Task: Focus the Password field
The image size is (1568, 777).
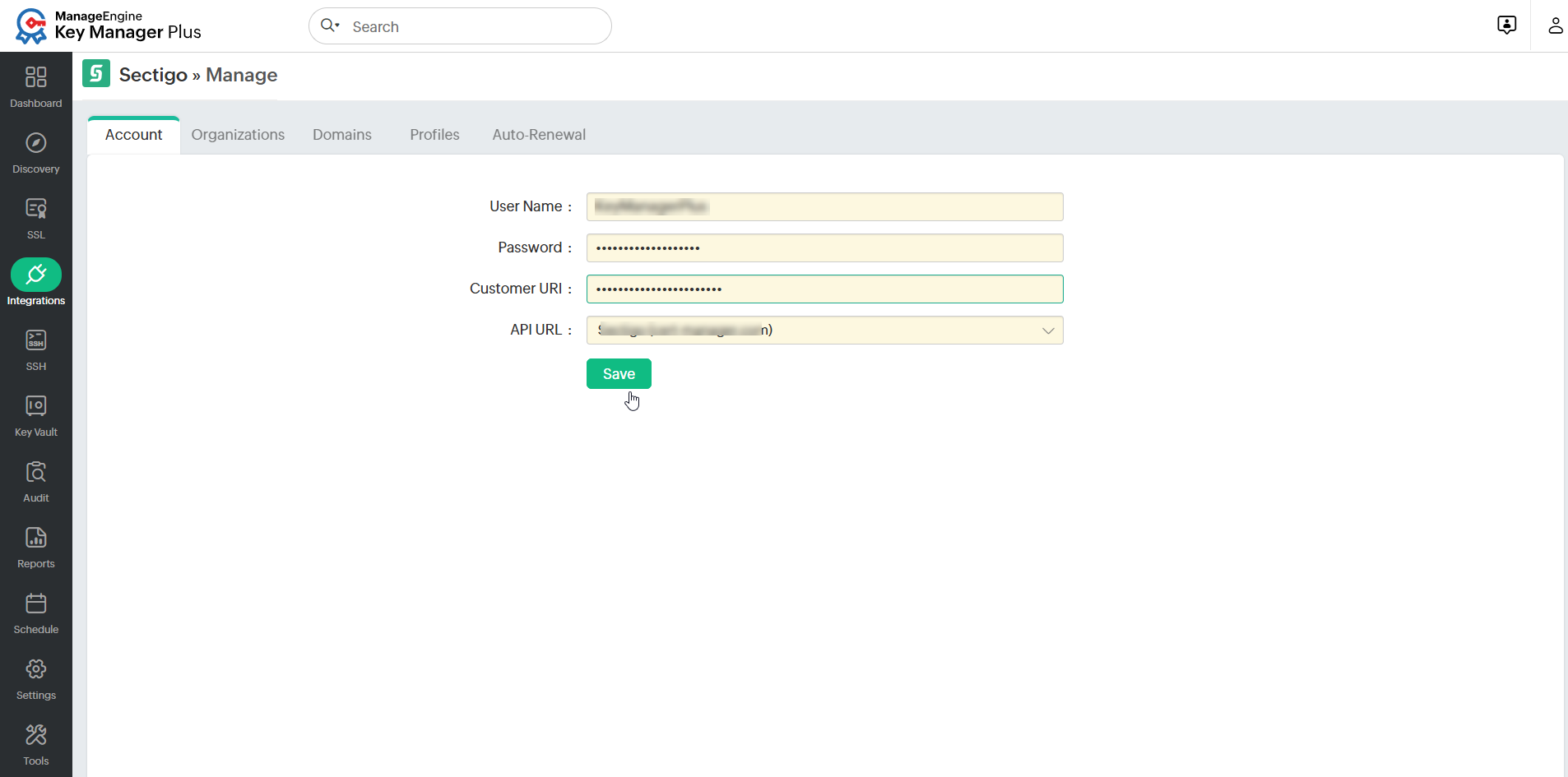Action: point(824,248)
